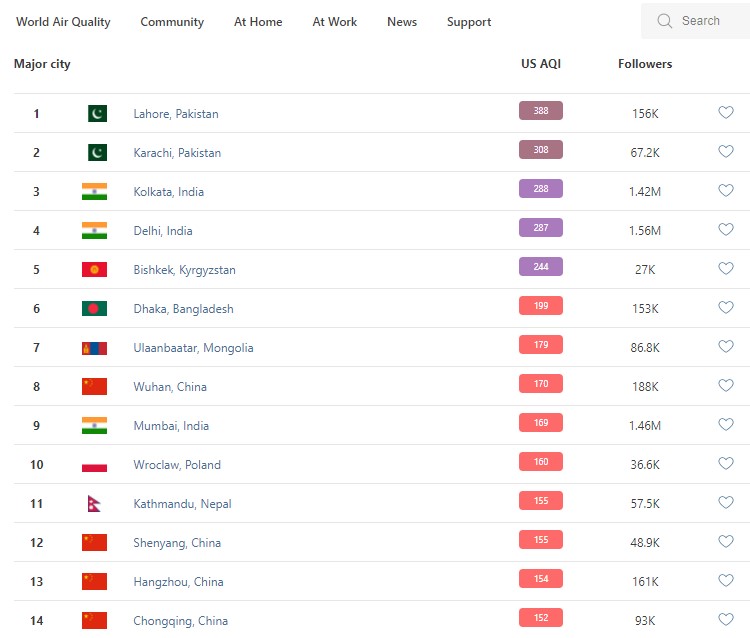This screenshot has height=638, width=750.
Task: Toggle the heart for Chongqing, China
Action: pos(726,620)
